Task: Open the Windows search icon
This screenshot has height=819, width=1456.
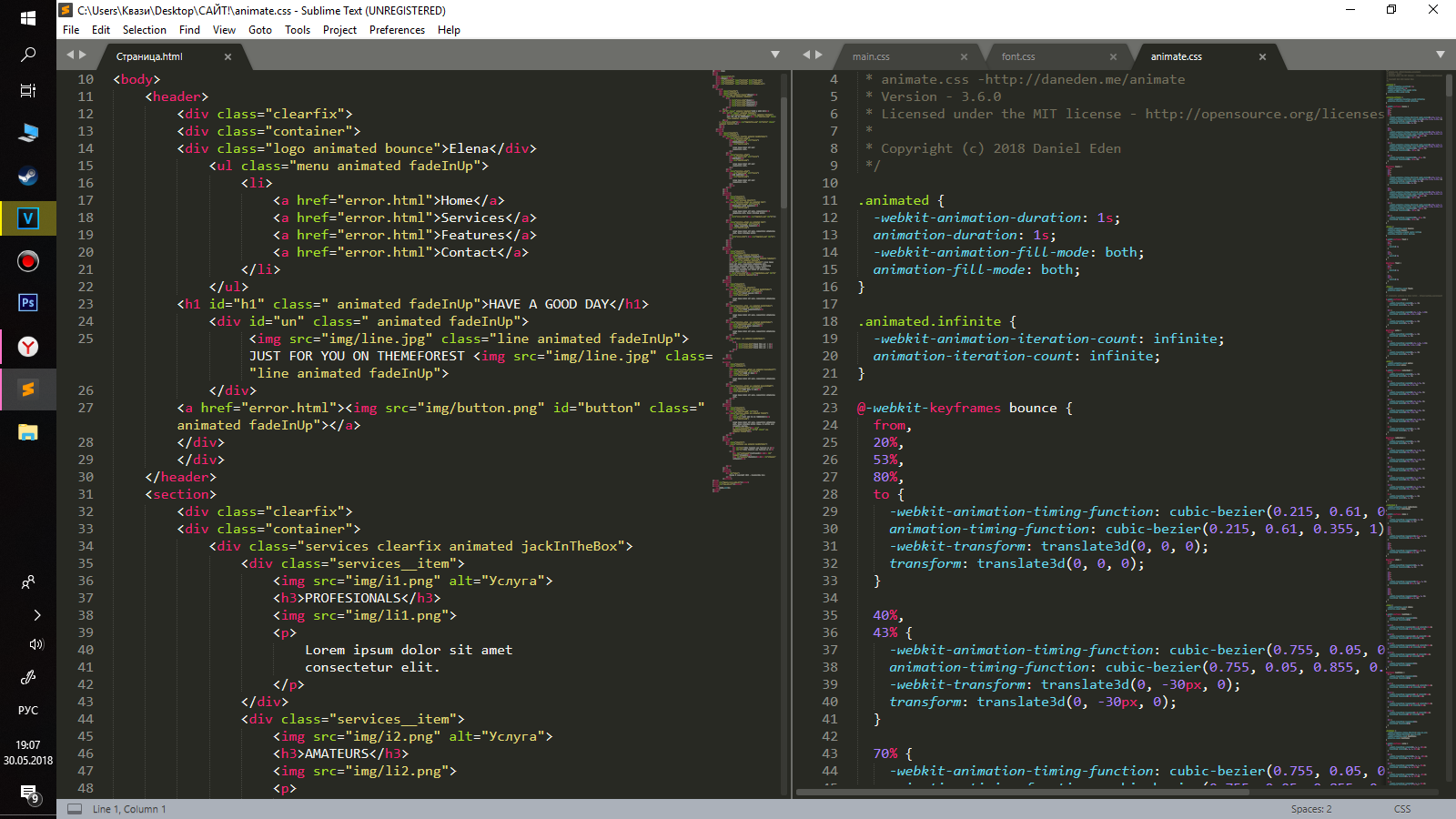Action: pyautogui.click(x=28, y=55)
